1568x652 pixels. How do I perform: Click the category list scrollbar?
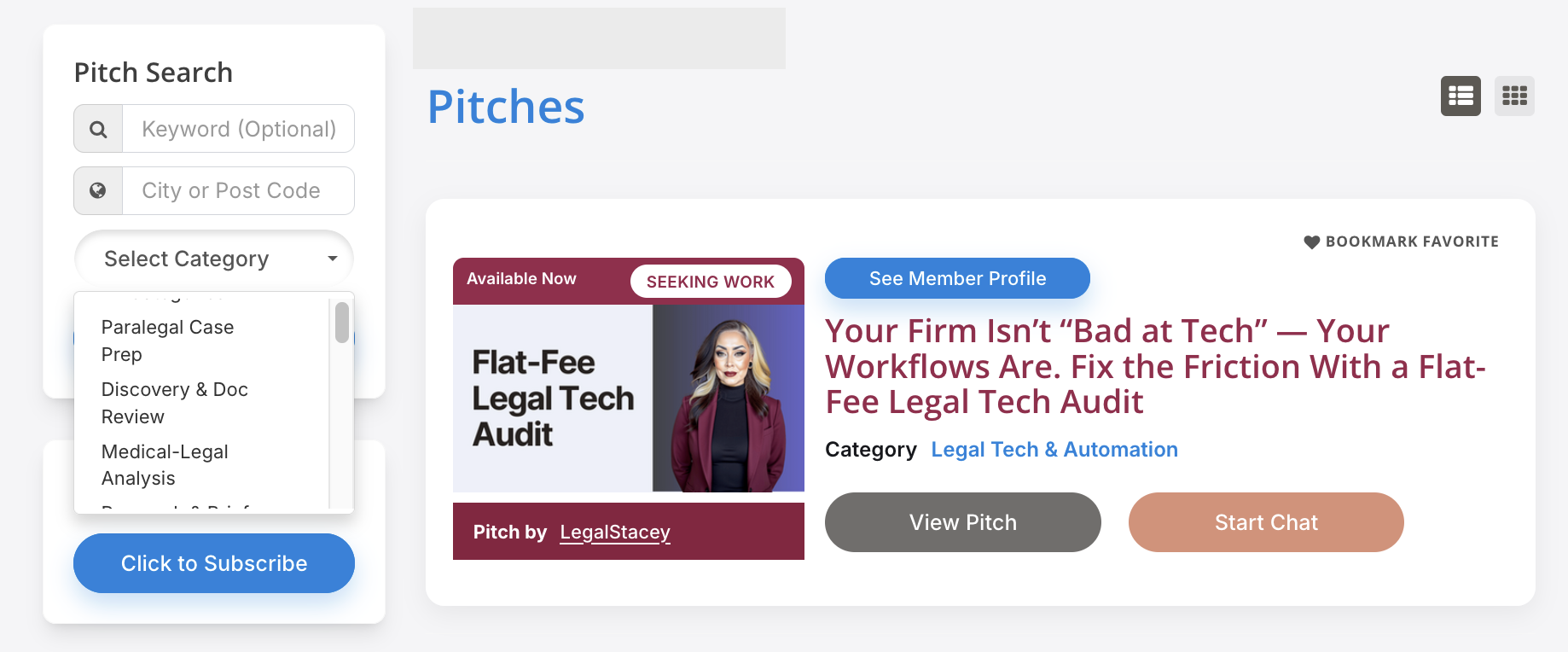tap(342, 323)
